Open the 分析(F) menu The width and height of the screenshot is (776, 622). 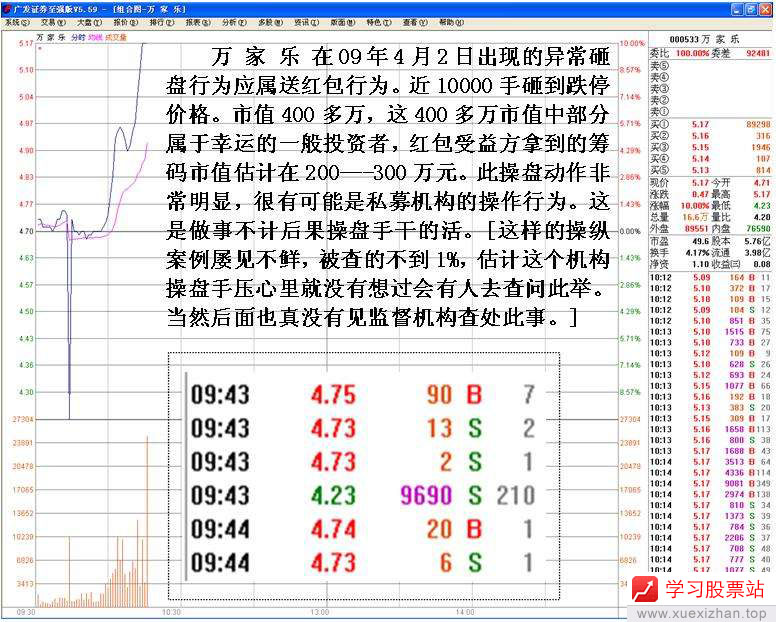point(234,23)
